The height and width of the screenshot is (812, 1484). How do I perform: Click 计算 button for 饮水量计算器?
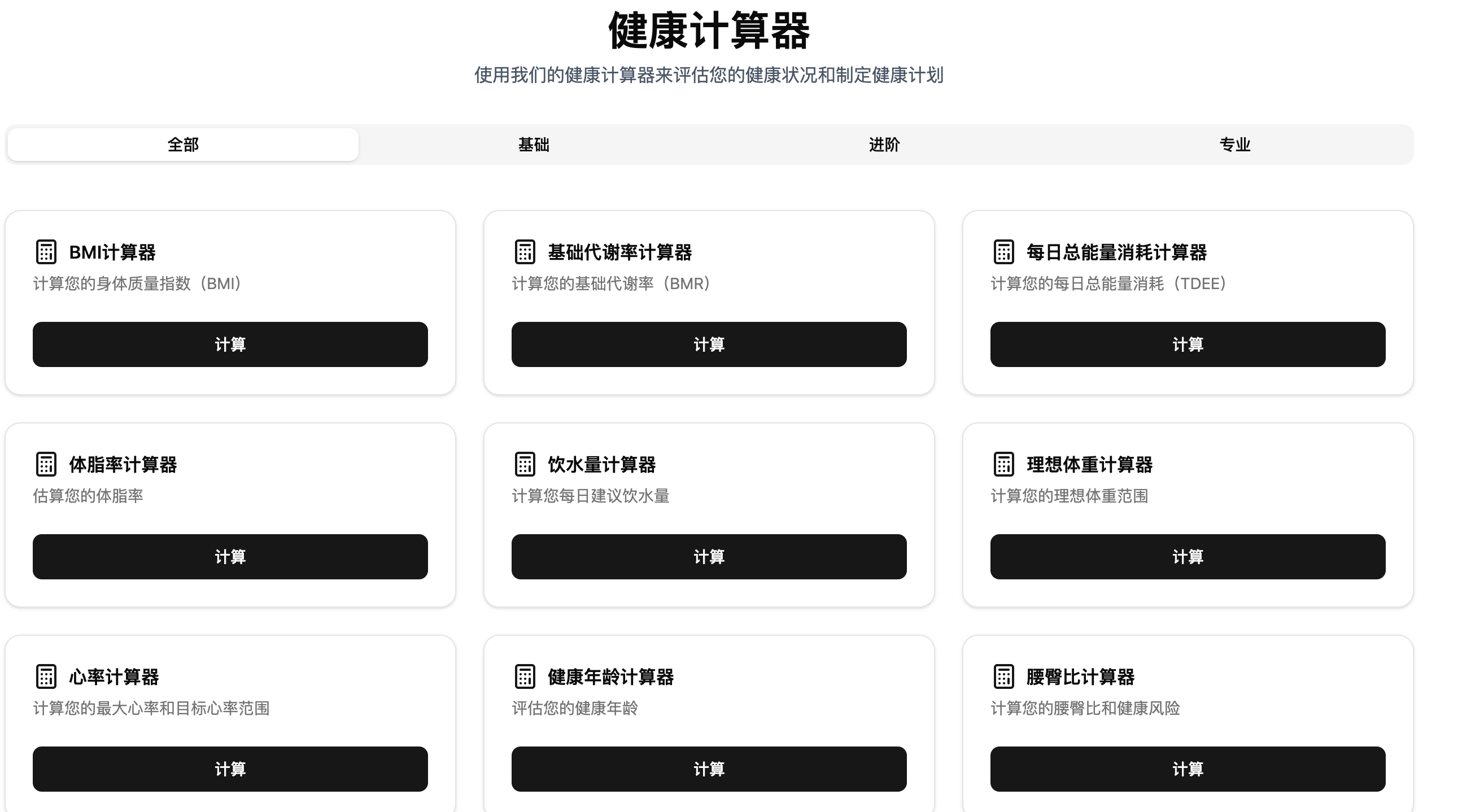click(709, 557)
